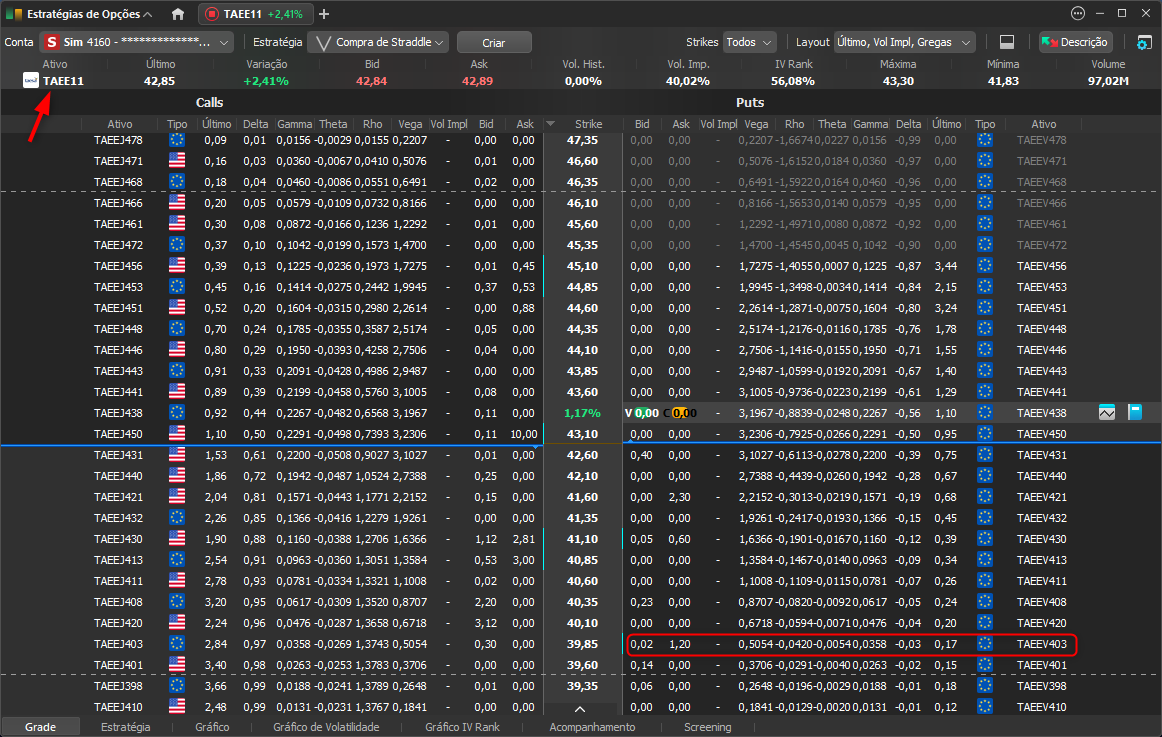Select the TAEE11 +2,41% tab
The image size is (1162, 737).
click(255, 14)
